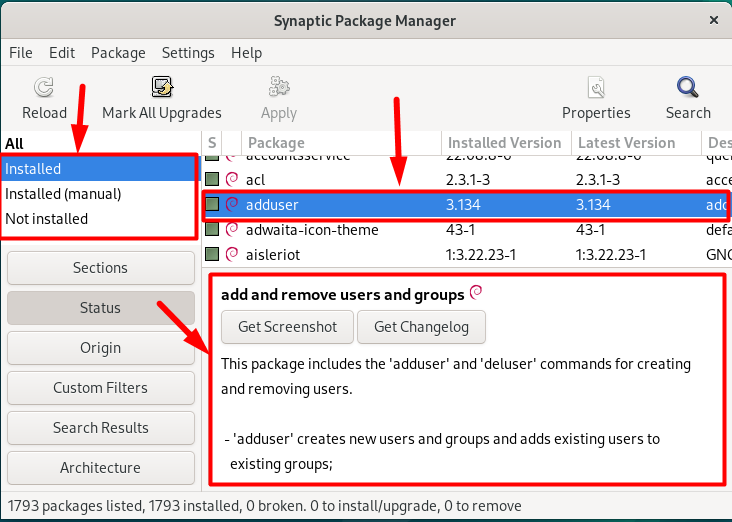
Task: Click the Debian swirl icon for adwaita-icon-theme
Action: tap(232, 229)
